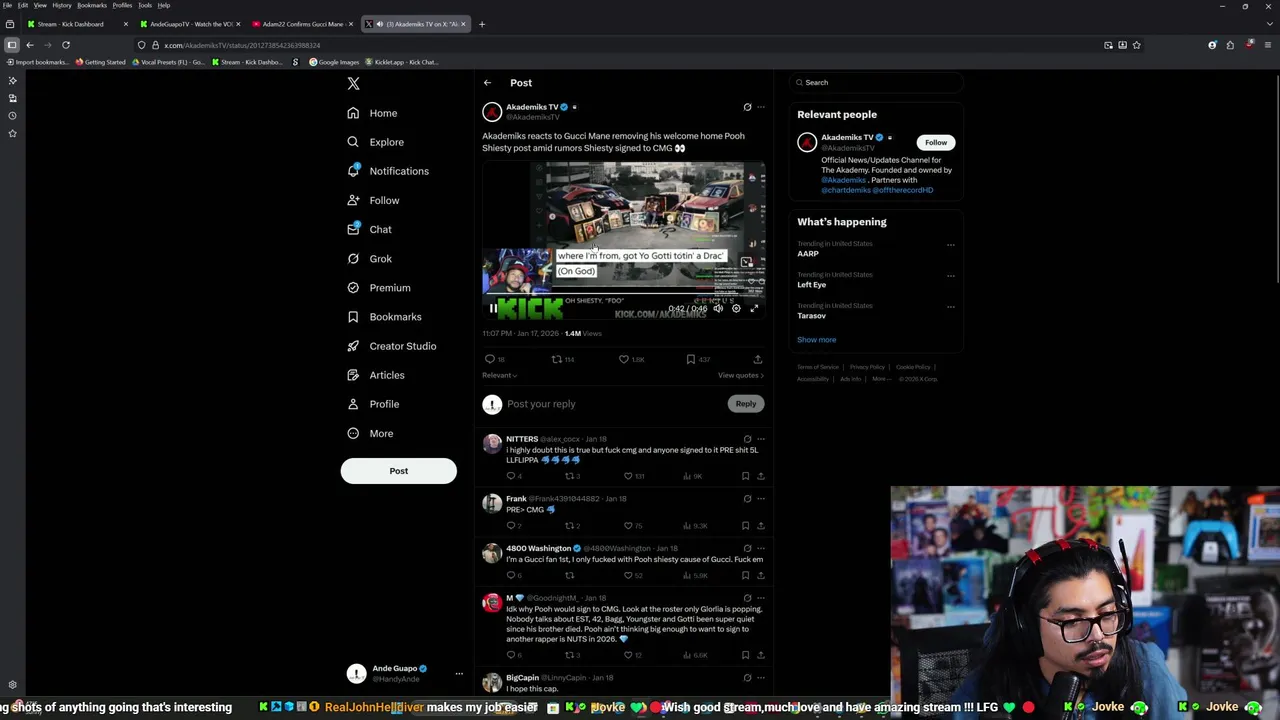Open the Firefox application menu
The width and height of the screenshot is (1280, 720).
click(x=1268, y=45)
